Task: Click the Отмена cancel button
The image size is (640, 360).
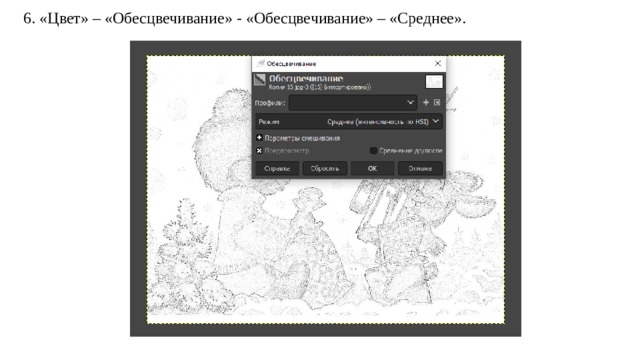Action: click(420, 168)
